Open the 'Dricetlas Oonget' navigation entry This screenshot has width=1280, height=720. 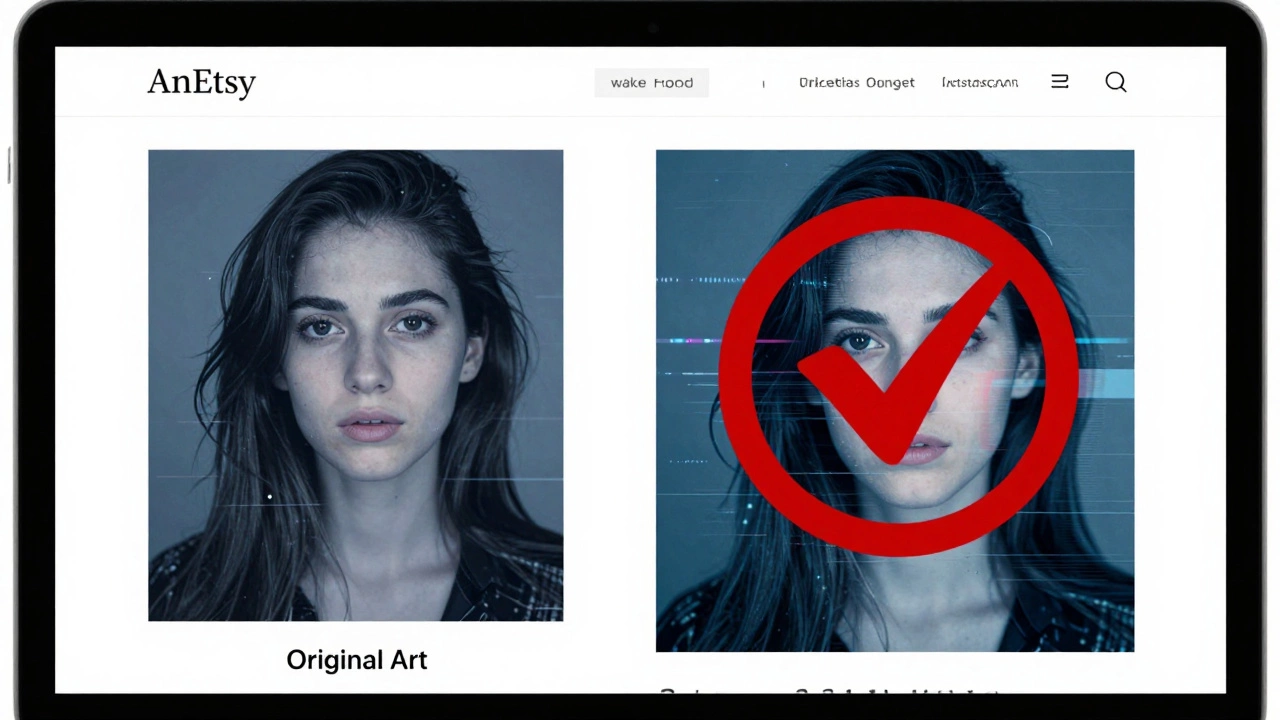856,82
